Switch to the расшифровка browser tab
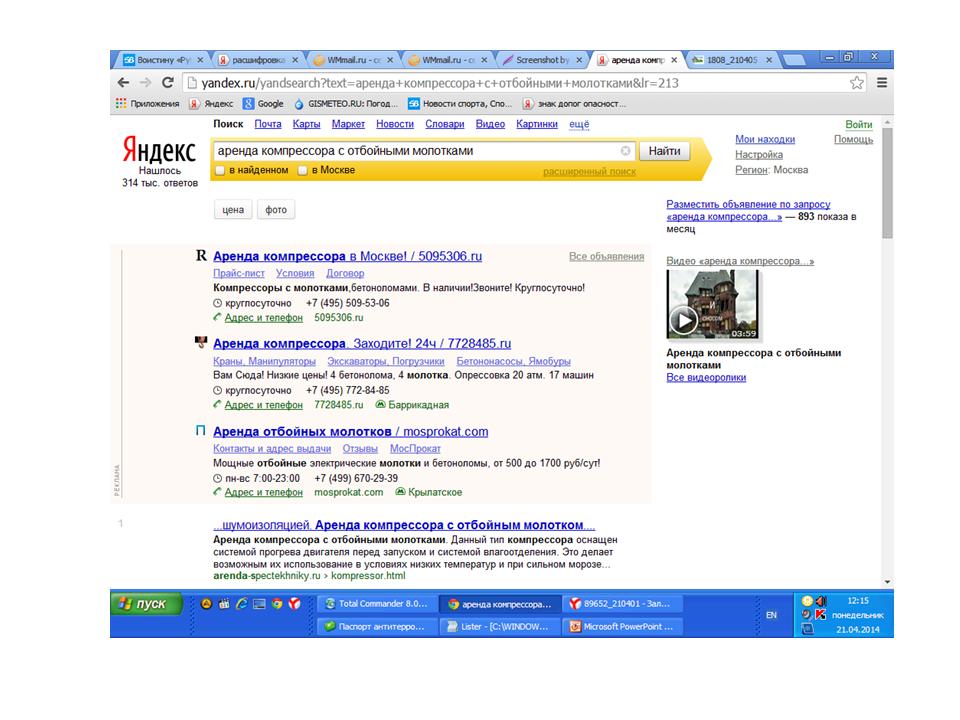960x720 pixels. 258,60
